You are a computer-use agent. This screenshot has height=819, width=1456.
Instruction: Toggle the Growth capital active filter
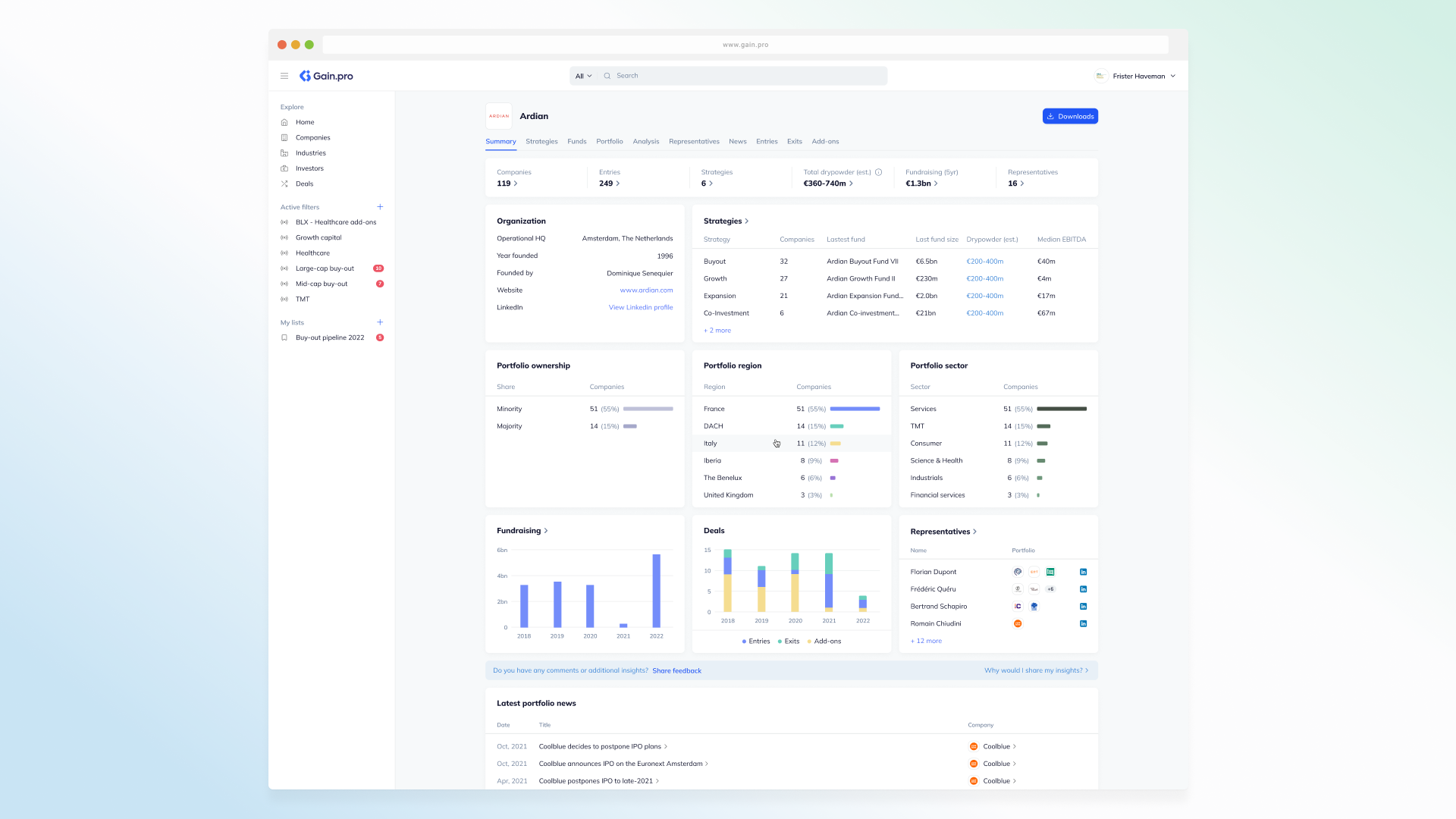pos(284,237)
